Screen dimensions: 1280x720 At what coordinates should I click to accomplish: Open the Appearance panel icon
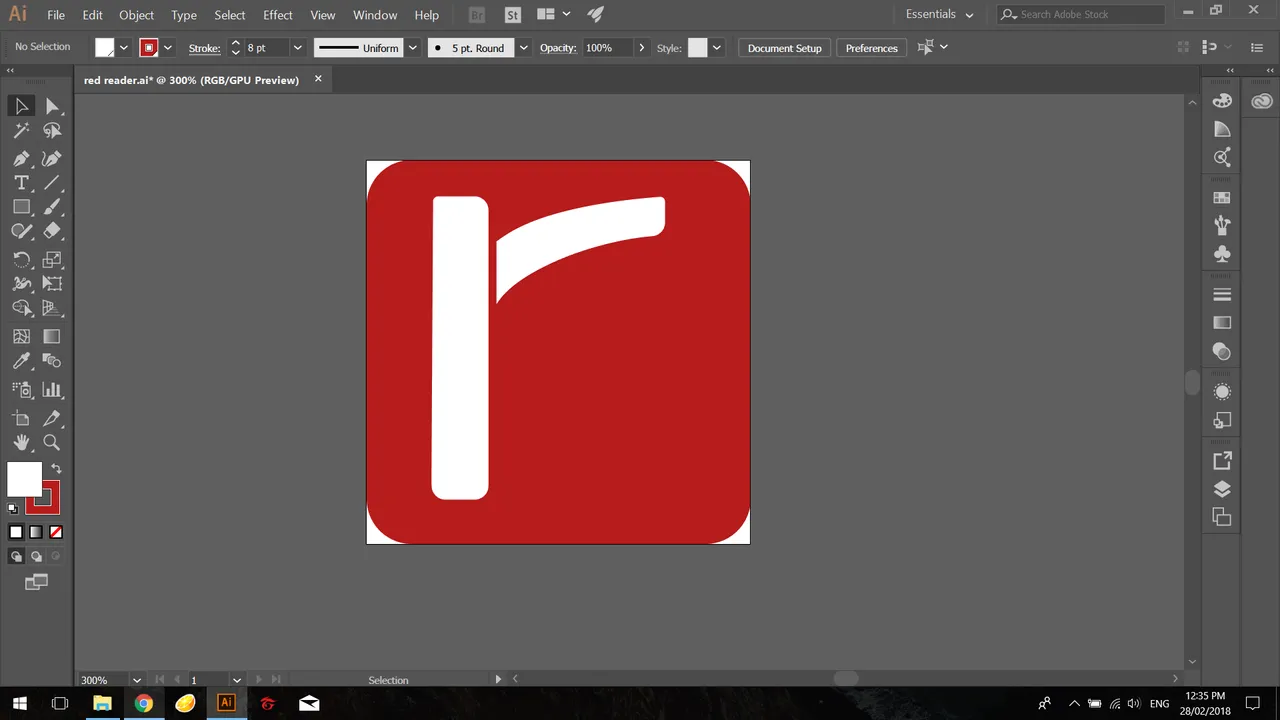click(x=1221, y=392)
